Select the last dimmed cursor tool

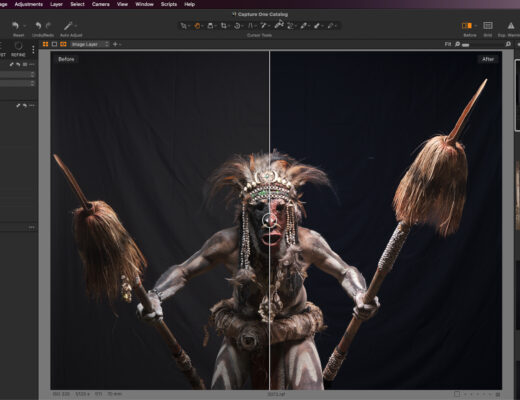[x=330, y=26]
